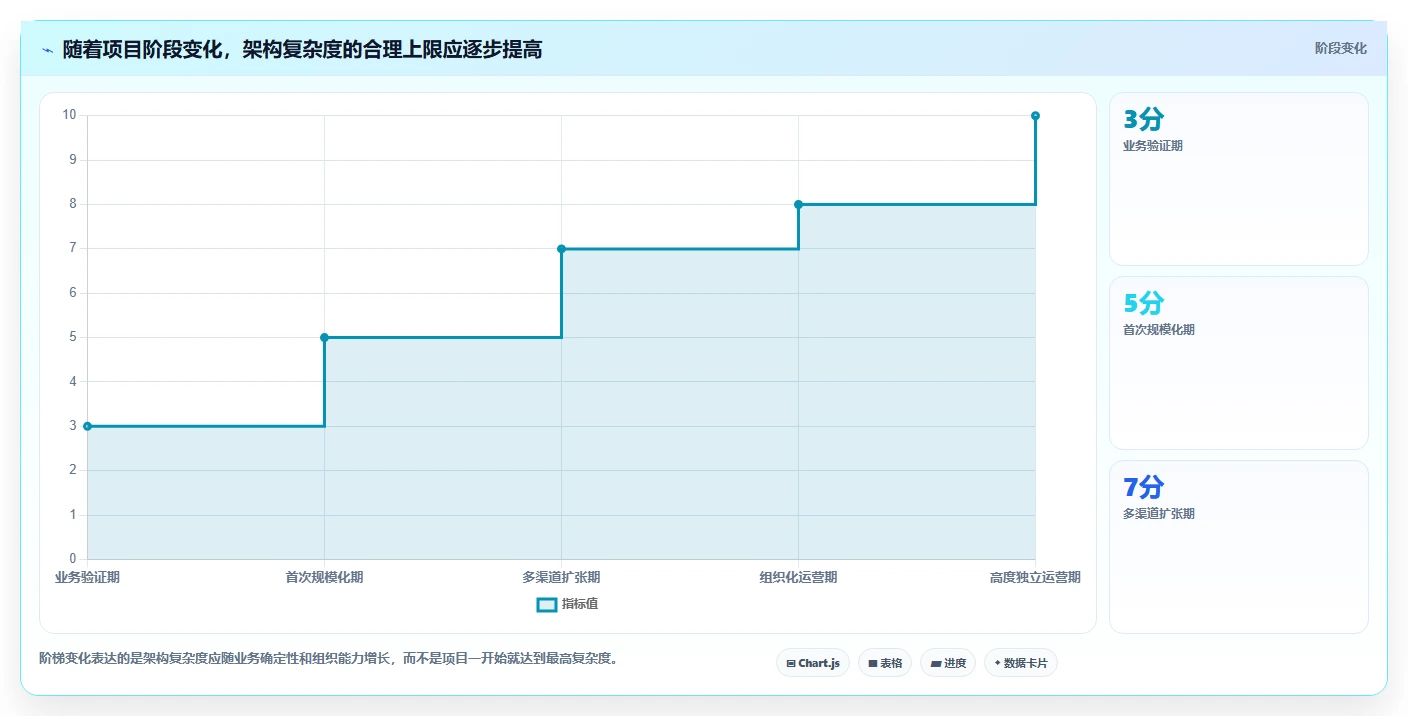Click the 组织化运营期 x-axis label
This screenshot has width=1408, height=716.
tap(798, 577)
